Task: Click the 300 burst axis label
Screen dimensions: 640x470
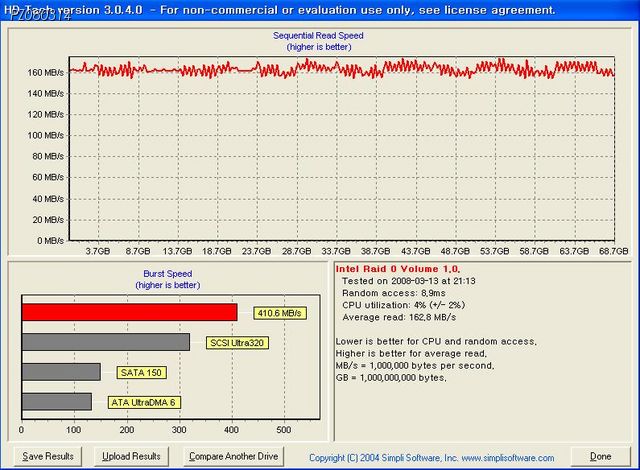Action: [179, 430]
